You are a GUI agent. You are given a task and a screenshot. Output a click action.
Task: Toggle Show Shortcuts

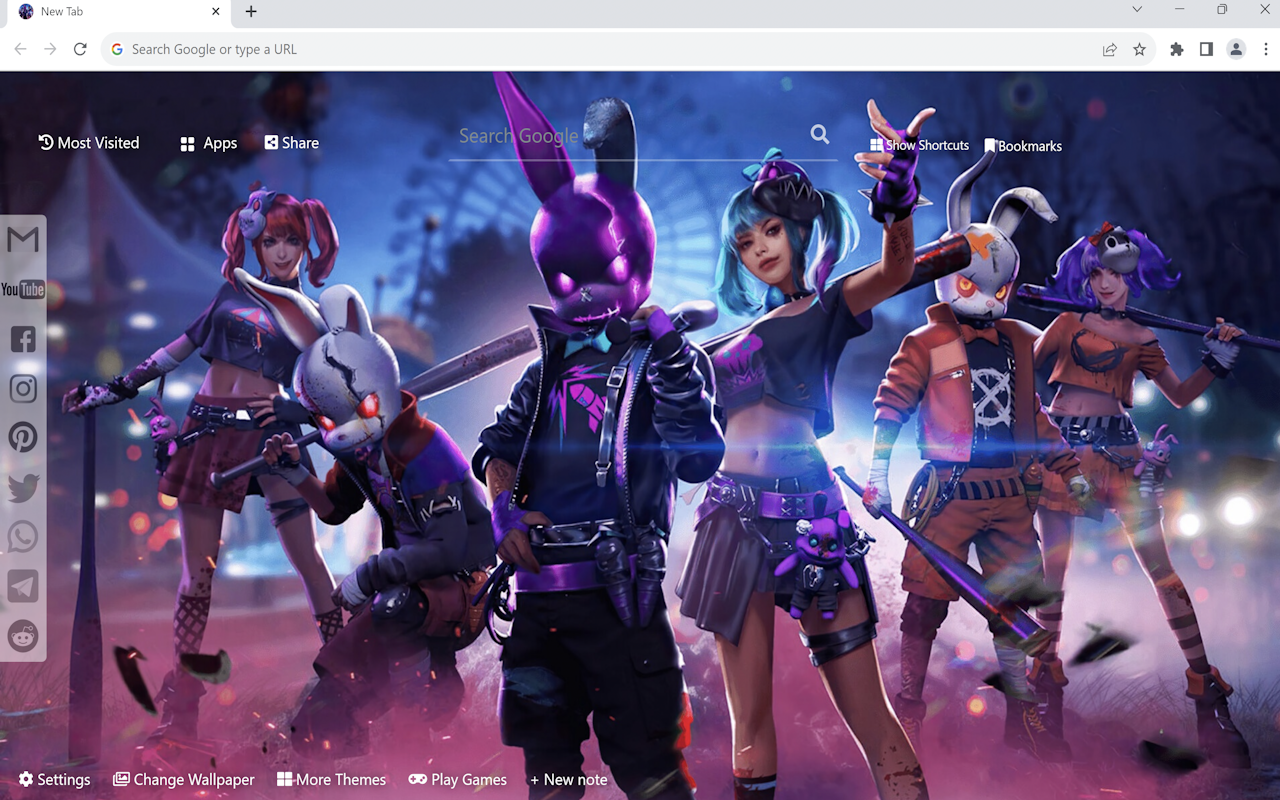[x=919, y=145]
